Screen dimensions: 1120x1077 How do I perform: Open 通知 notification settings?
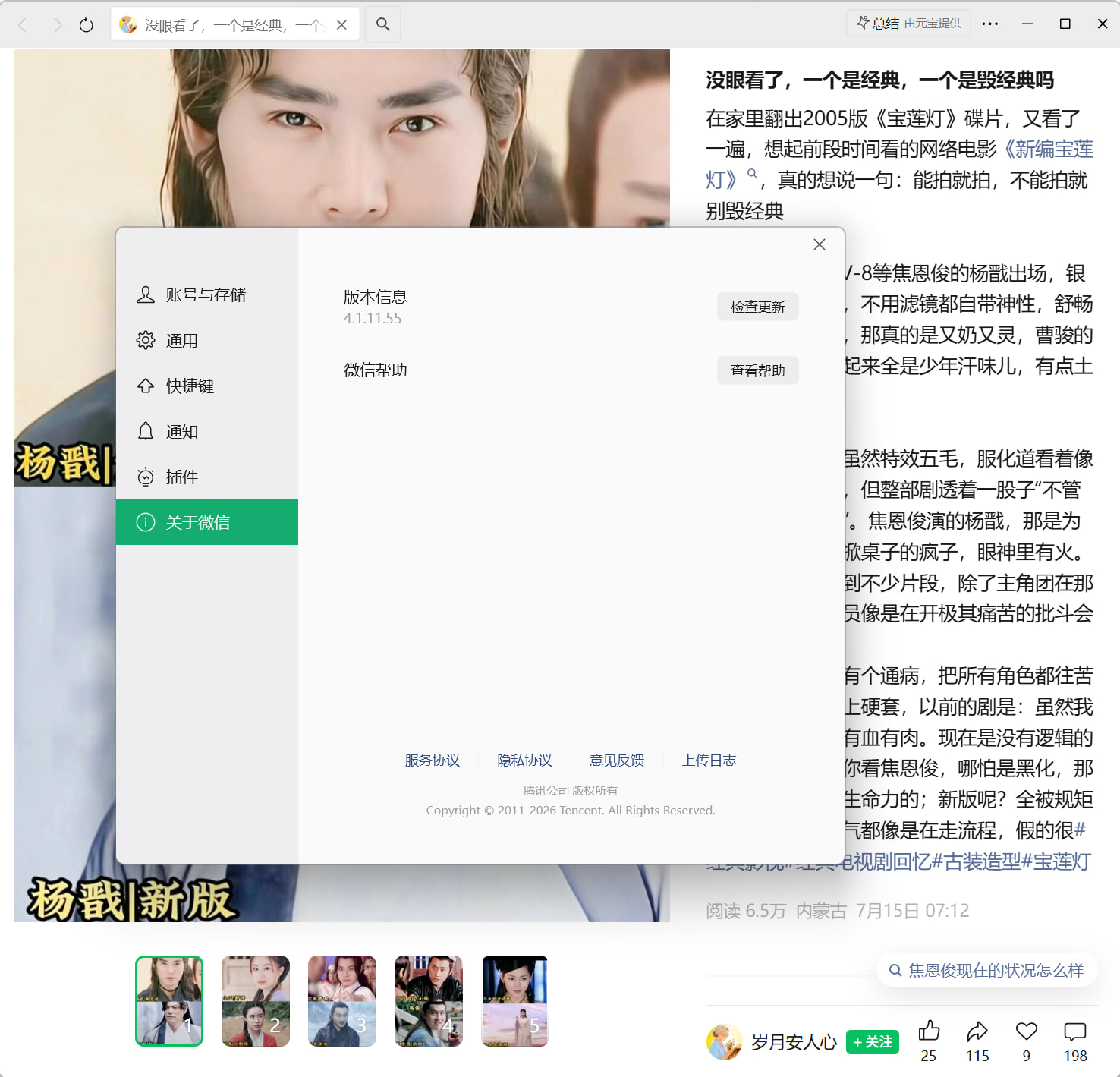[x=207, y=431]
